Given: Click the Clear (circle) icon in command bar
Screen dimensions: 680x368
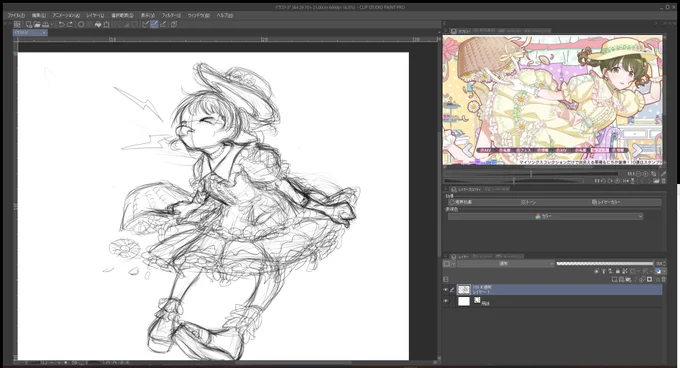Looking at the screenshot, I should (81, 24).
